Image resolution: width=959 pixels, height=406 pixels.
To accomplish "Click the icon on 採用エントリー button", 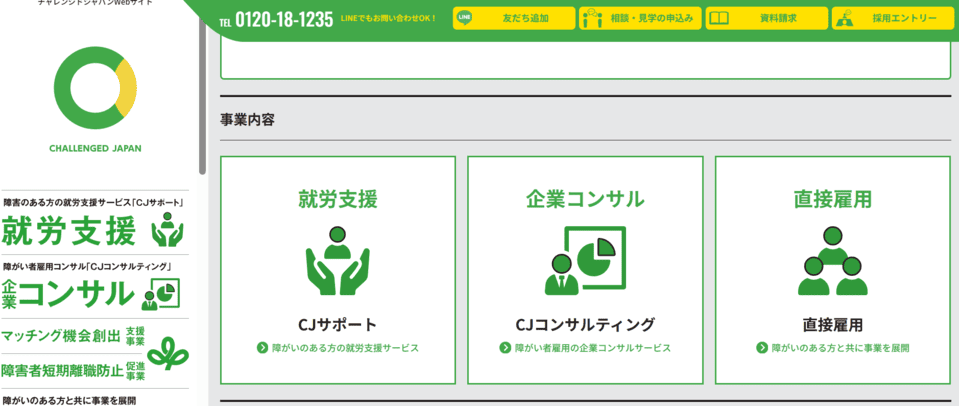I will click(x=845, y=18).
